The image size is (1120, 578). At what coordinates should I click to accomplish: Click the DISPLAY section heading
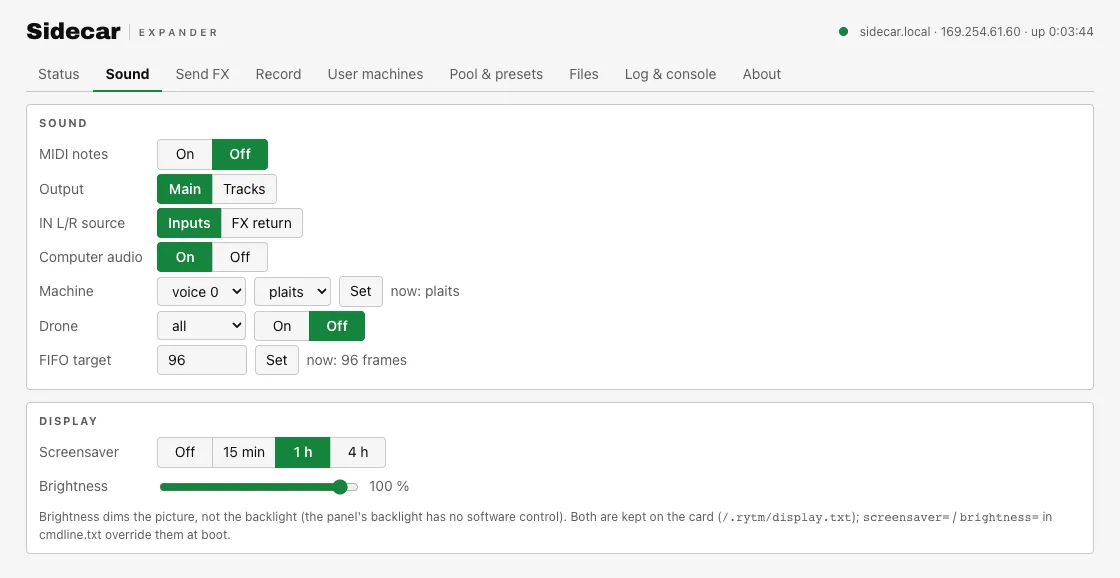point(68,422)
